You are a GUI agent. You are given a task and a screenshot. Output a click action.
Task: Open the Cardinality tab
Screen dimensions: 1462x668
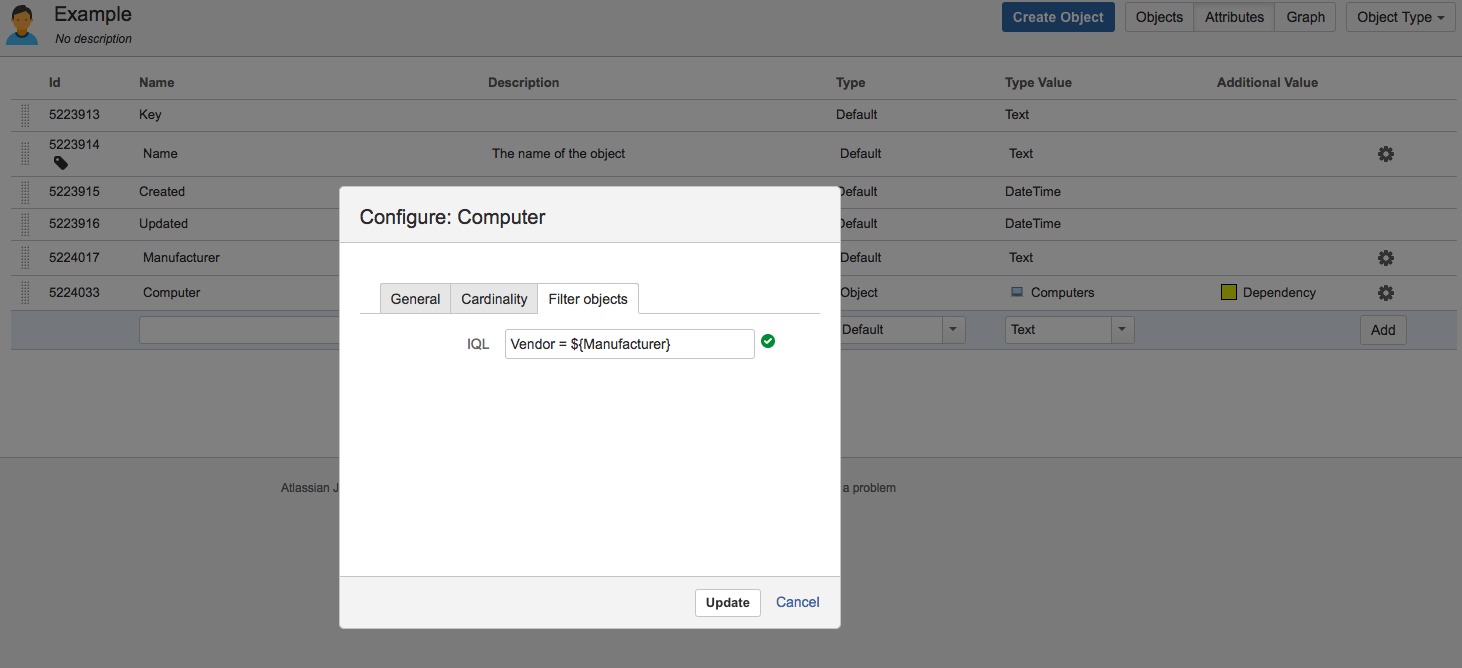coord(494,299)
